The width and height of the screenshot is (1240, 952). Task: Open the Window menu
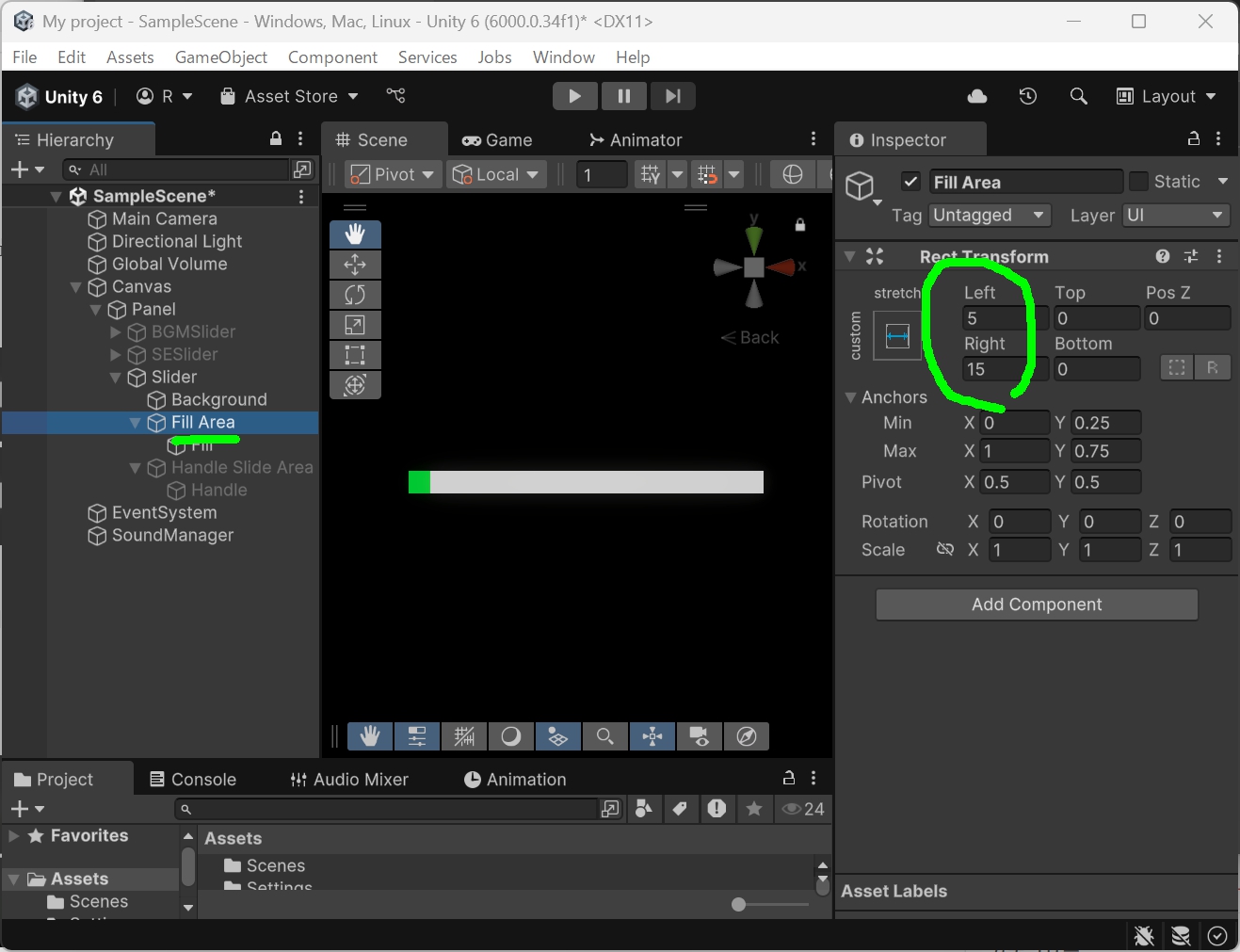click(563, 57)
